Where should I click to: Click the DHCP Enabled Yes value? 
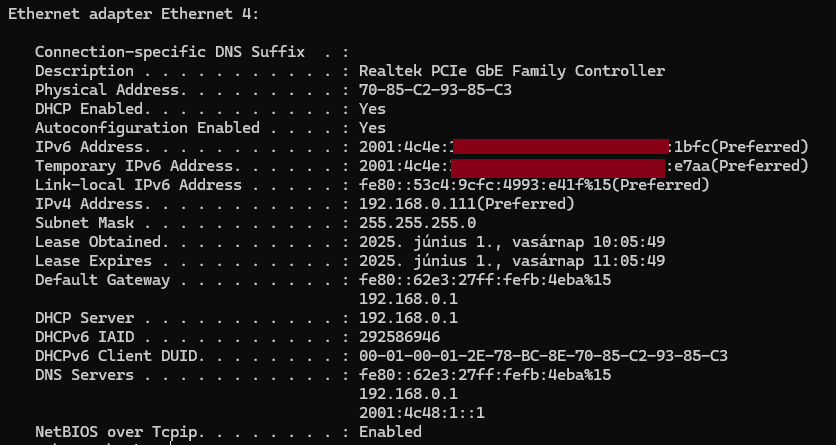pyautogui.click(x=372, y=109)
